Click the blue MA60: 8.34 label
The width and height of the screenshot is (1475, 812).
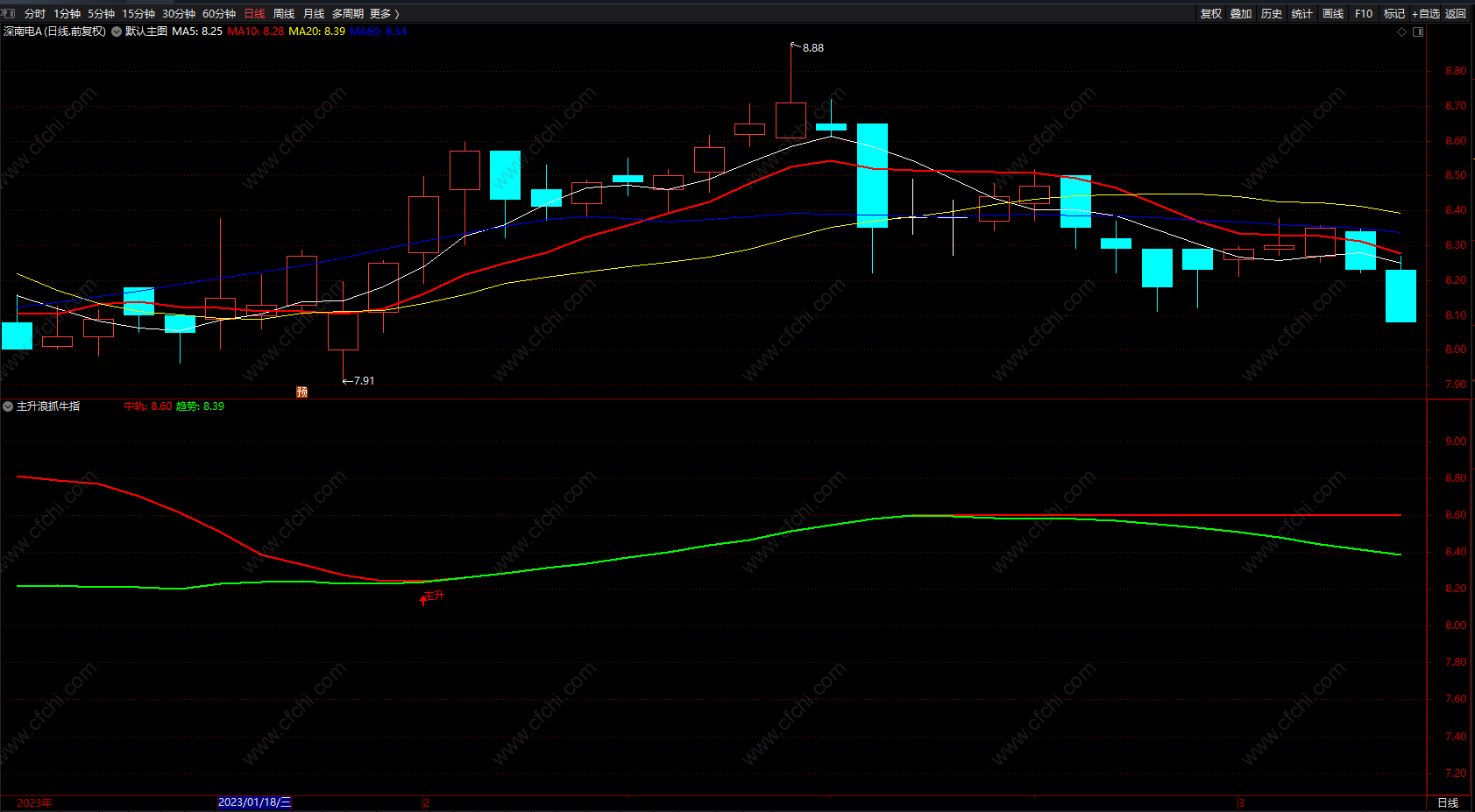click(x=378, y=32)
